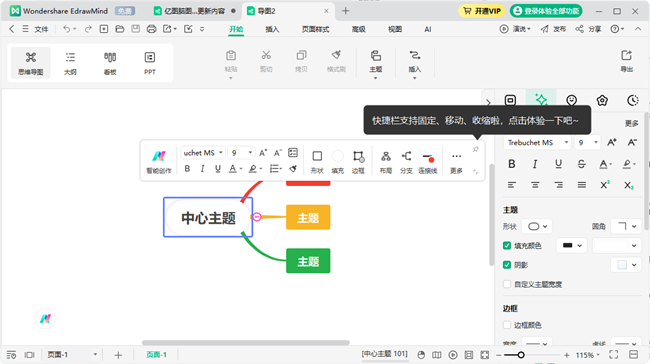The width and height of the screenshot is (650, 364).
Task: Click the open folder icon
Action: [x=120, y=29]
